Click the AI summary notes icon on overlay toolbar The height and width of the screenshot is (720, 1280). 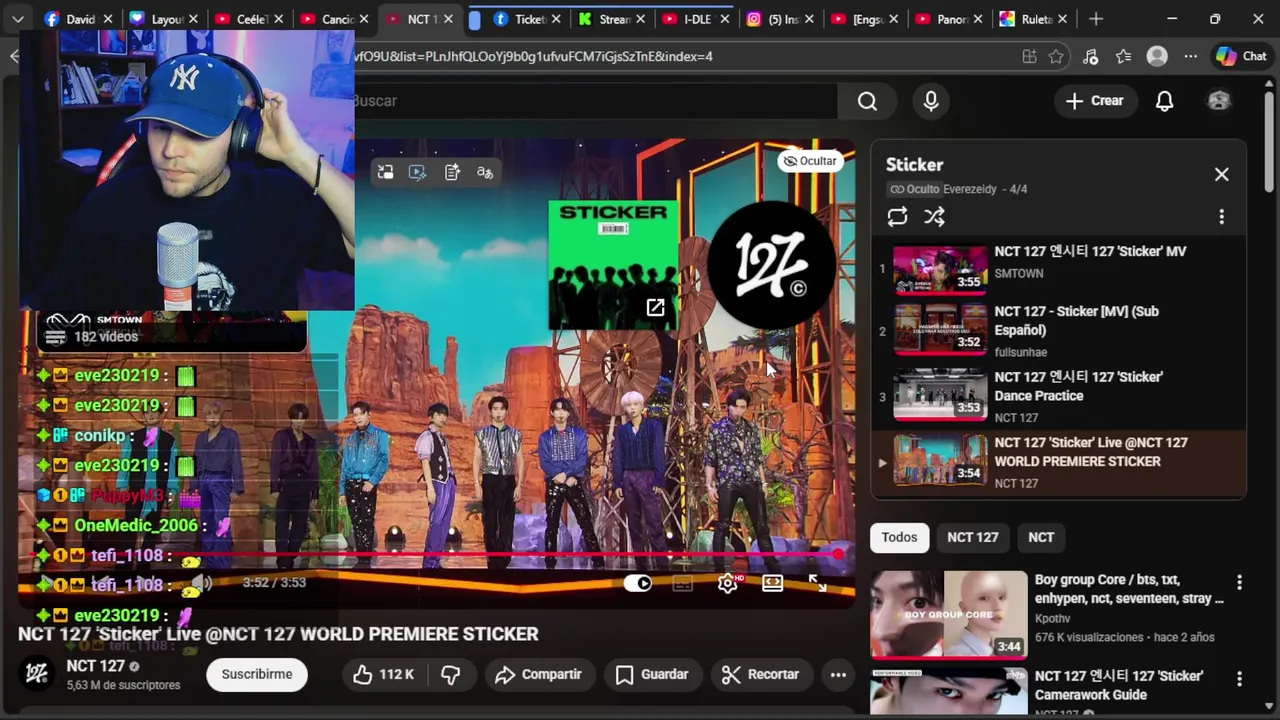point(452,172)
